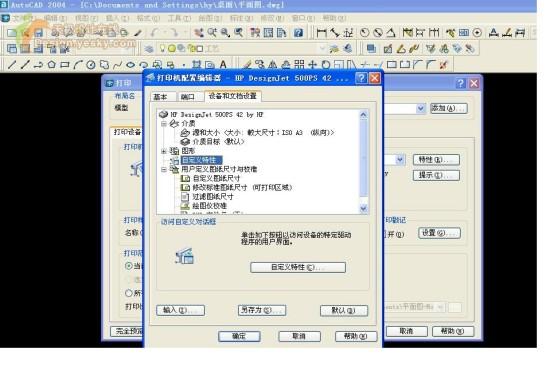
Task: Collapse the 介质 tree node
Action: (x=164, y=124)
